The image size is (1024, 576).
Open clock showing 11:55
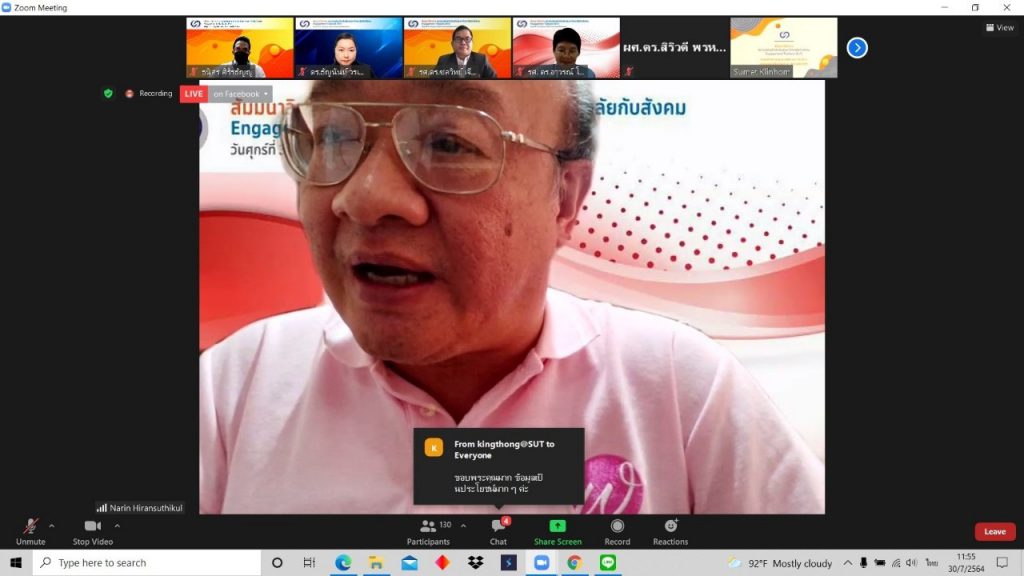966,562
